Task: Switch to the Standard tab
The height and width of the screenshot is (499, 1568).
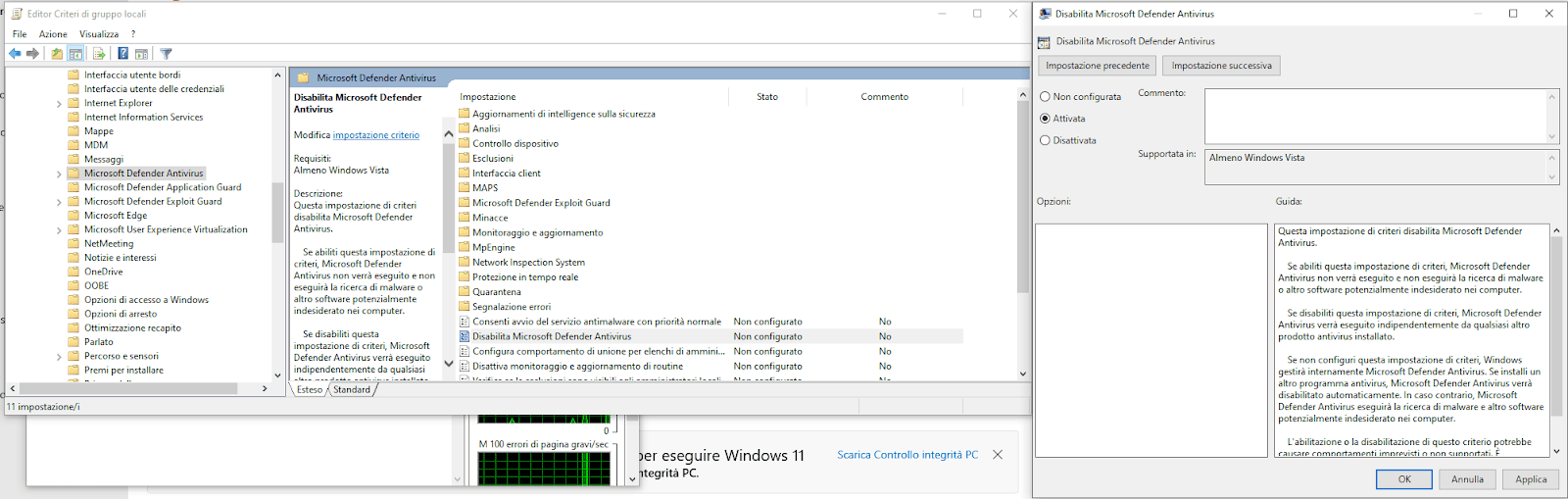Action: point(352,390)
